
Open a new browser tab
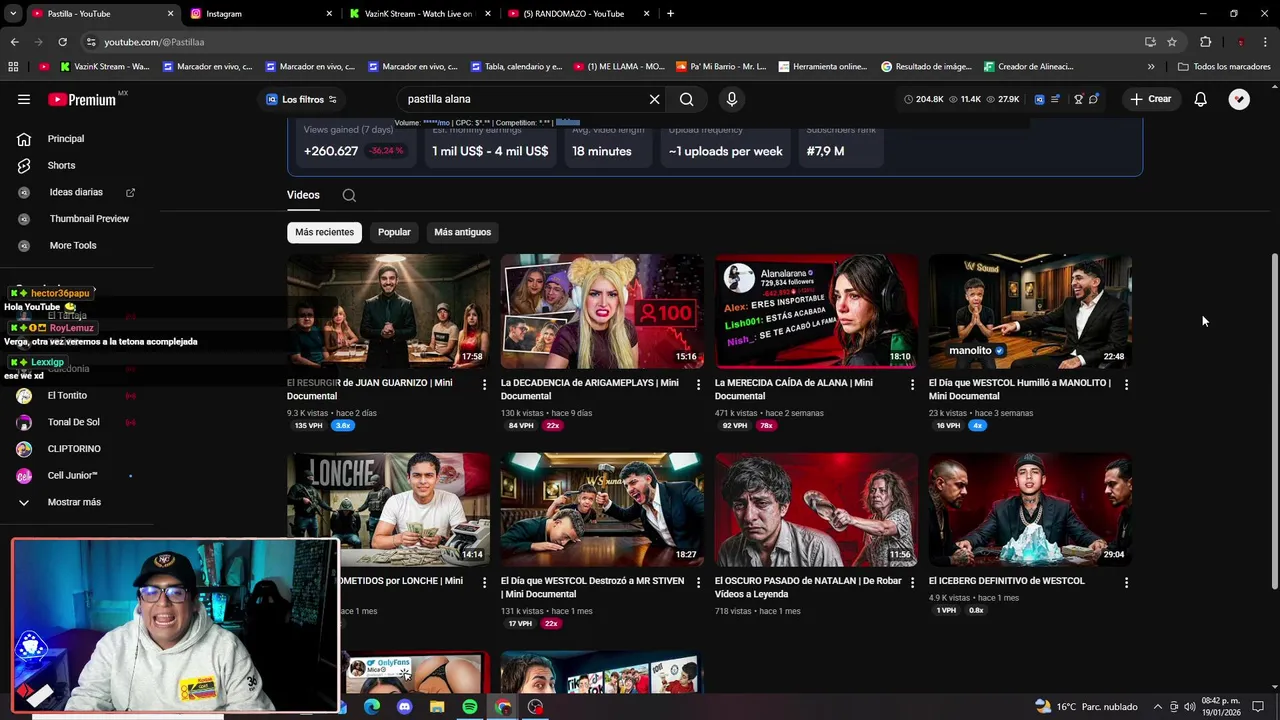tap(670, 14)
